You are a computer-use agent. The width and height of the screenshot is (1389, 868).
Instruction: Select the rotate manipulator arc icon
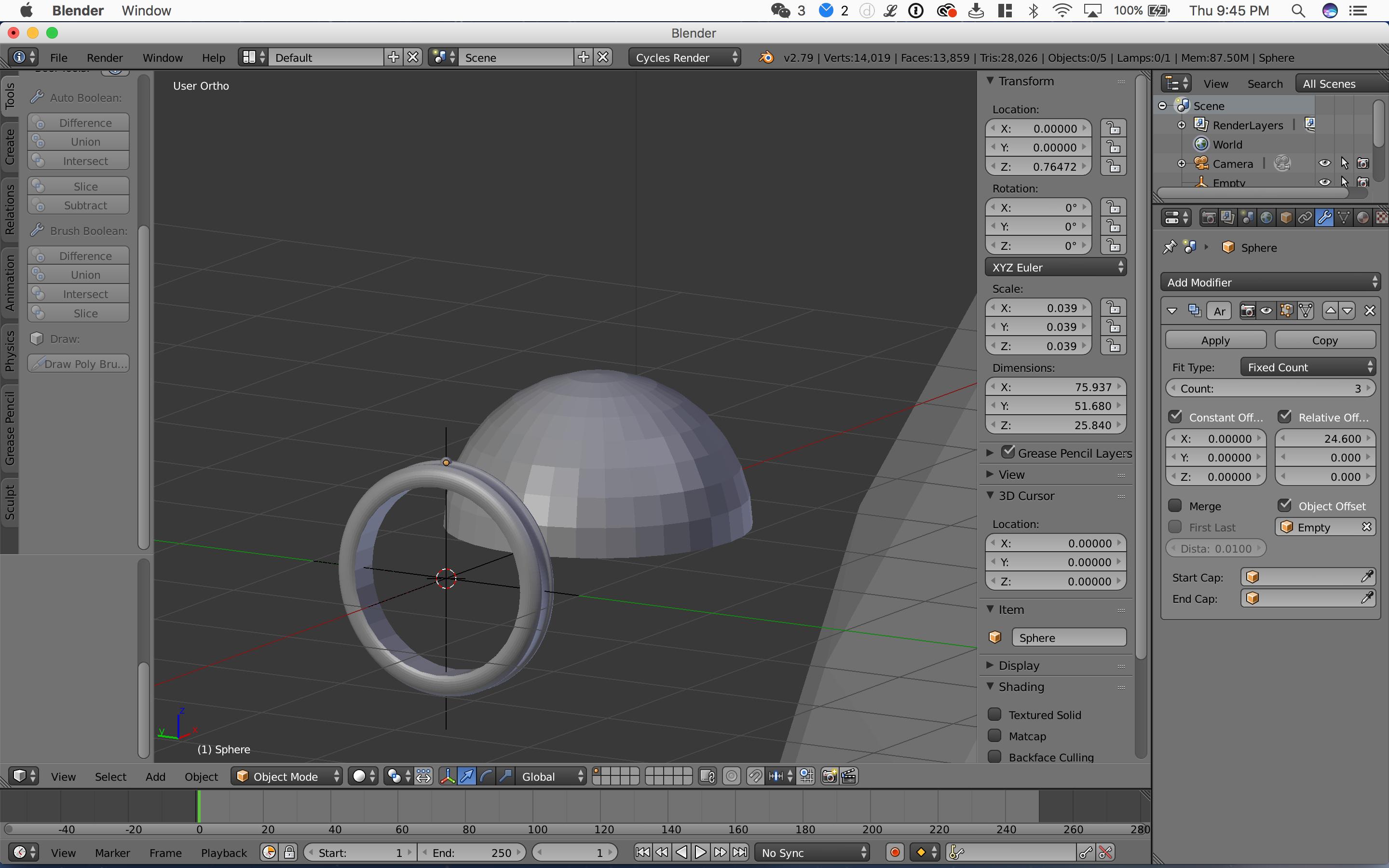pyautogui.click(x=486, y=777)
